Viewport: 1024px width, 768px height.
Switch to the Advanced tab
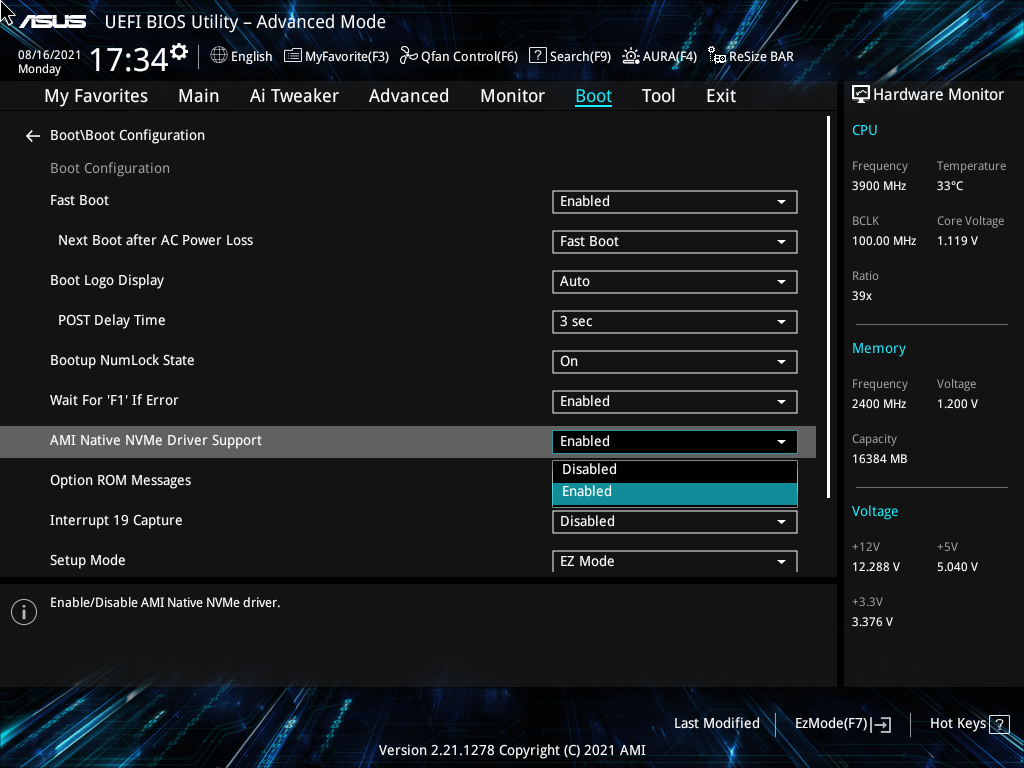click(x=409, y=96)
